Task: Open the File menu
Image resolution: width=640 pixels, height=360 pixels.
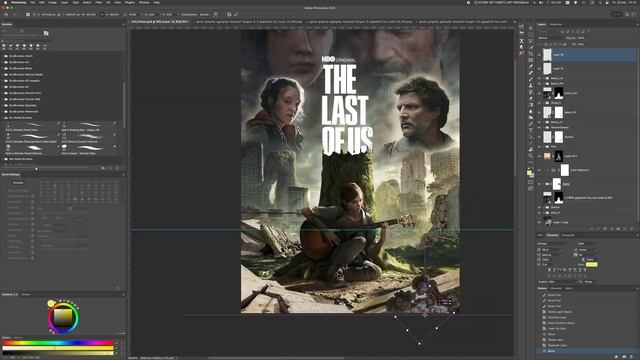Action: coord(32,2)
